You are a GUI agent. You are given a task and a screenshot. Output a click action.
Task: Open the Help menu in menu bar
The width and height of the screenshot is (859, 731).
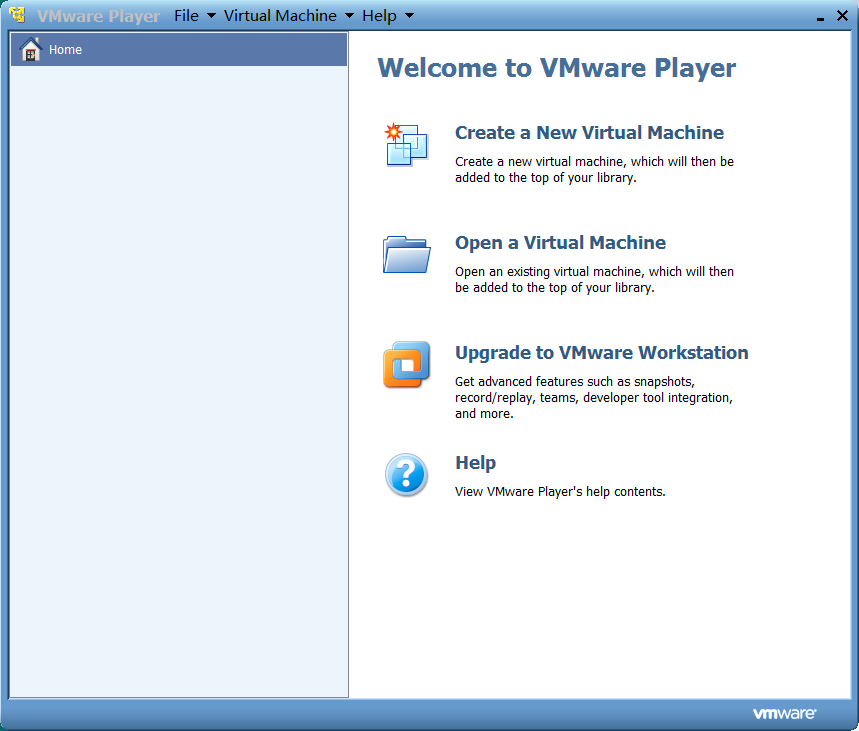[x=379, y=16]
